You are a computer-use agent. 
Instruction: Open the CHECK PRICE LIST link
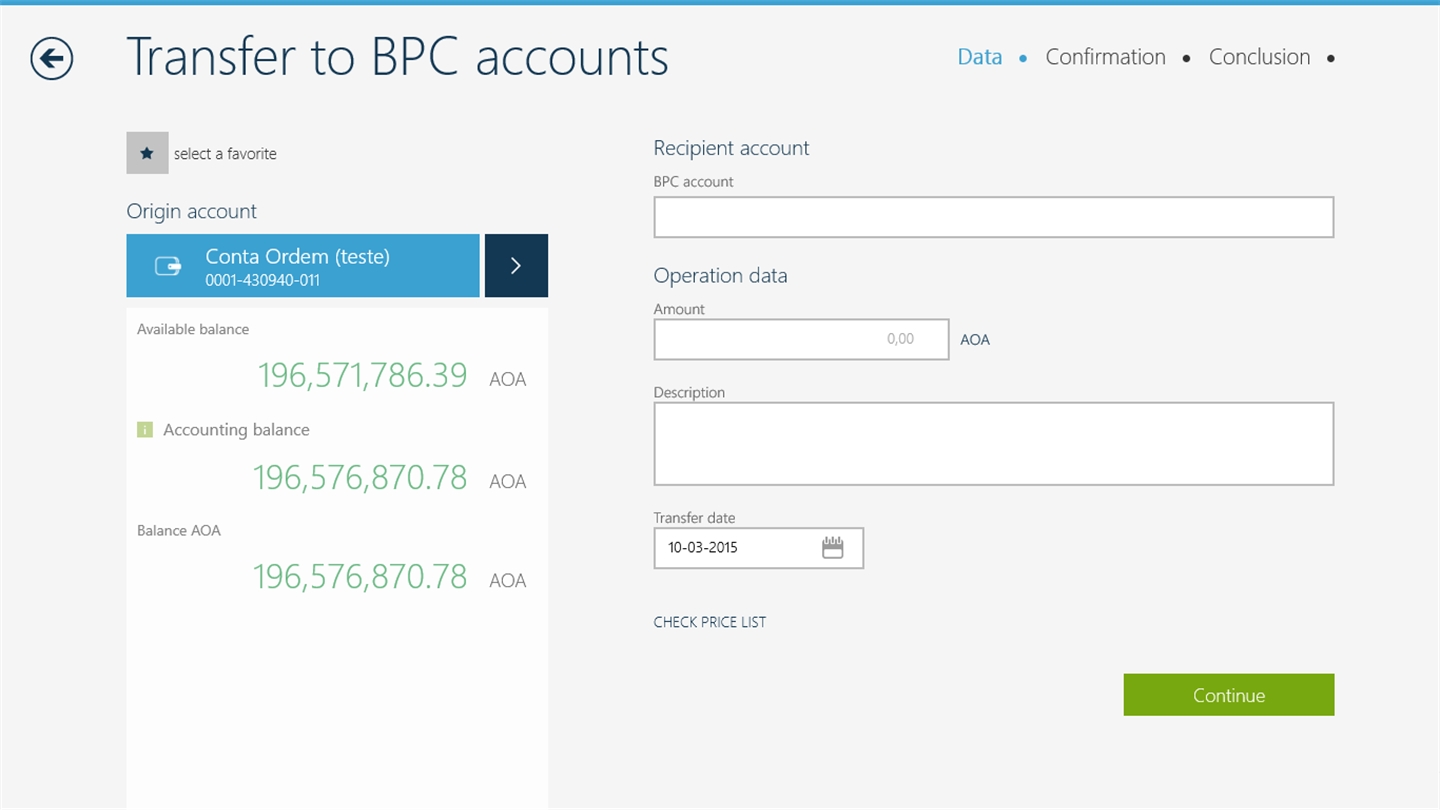(710, 622)
